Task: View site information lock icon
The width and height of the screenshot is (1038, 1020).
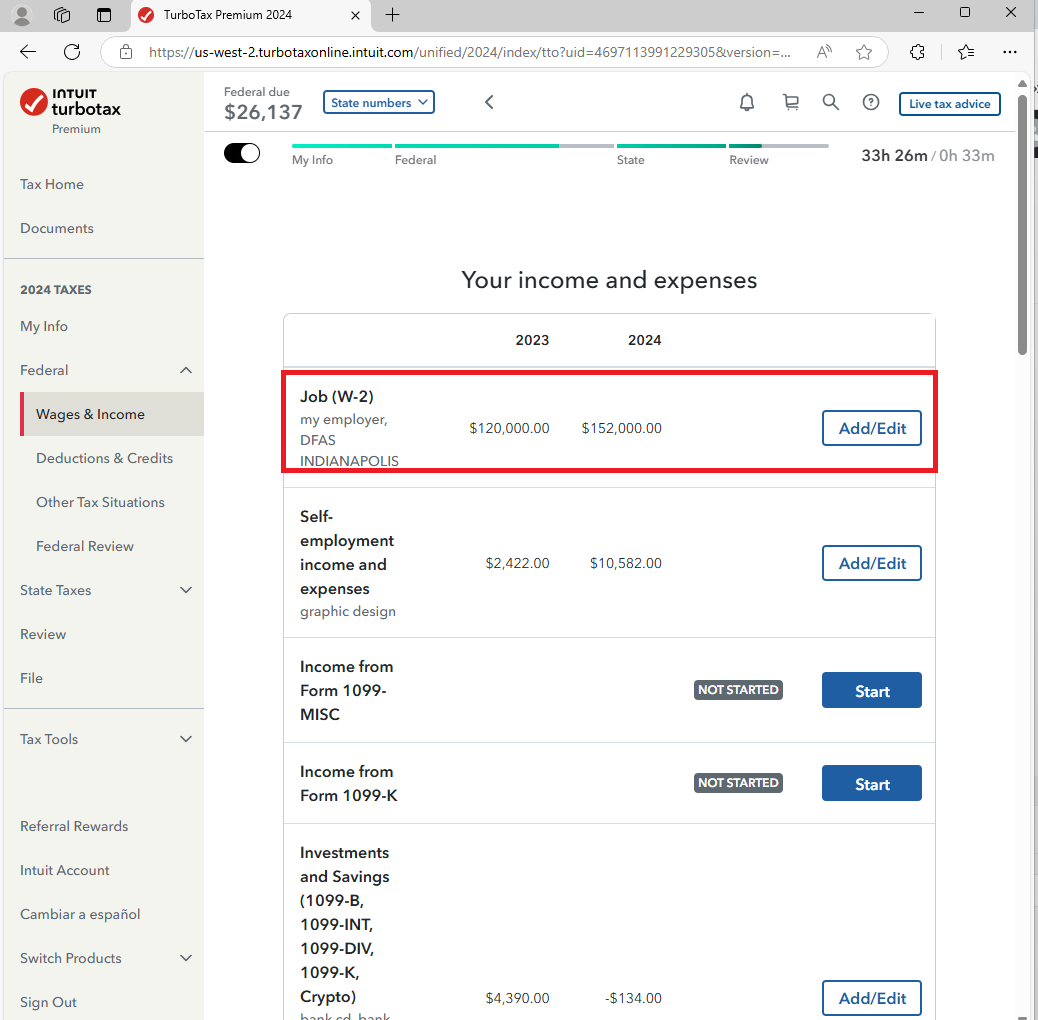Action: [x=126, y=52]
